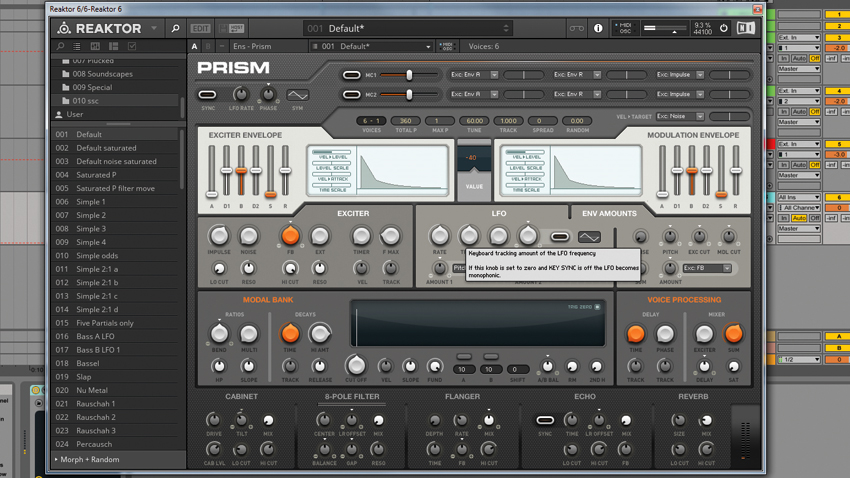
Task: Click the sidebar list view icon
Action: click(77, 47)
